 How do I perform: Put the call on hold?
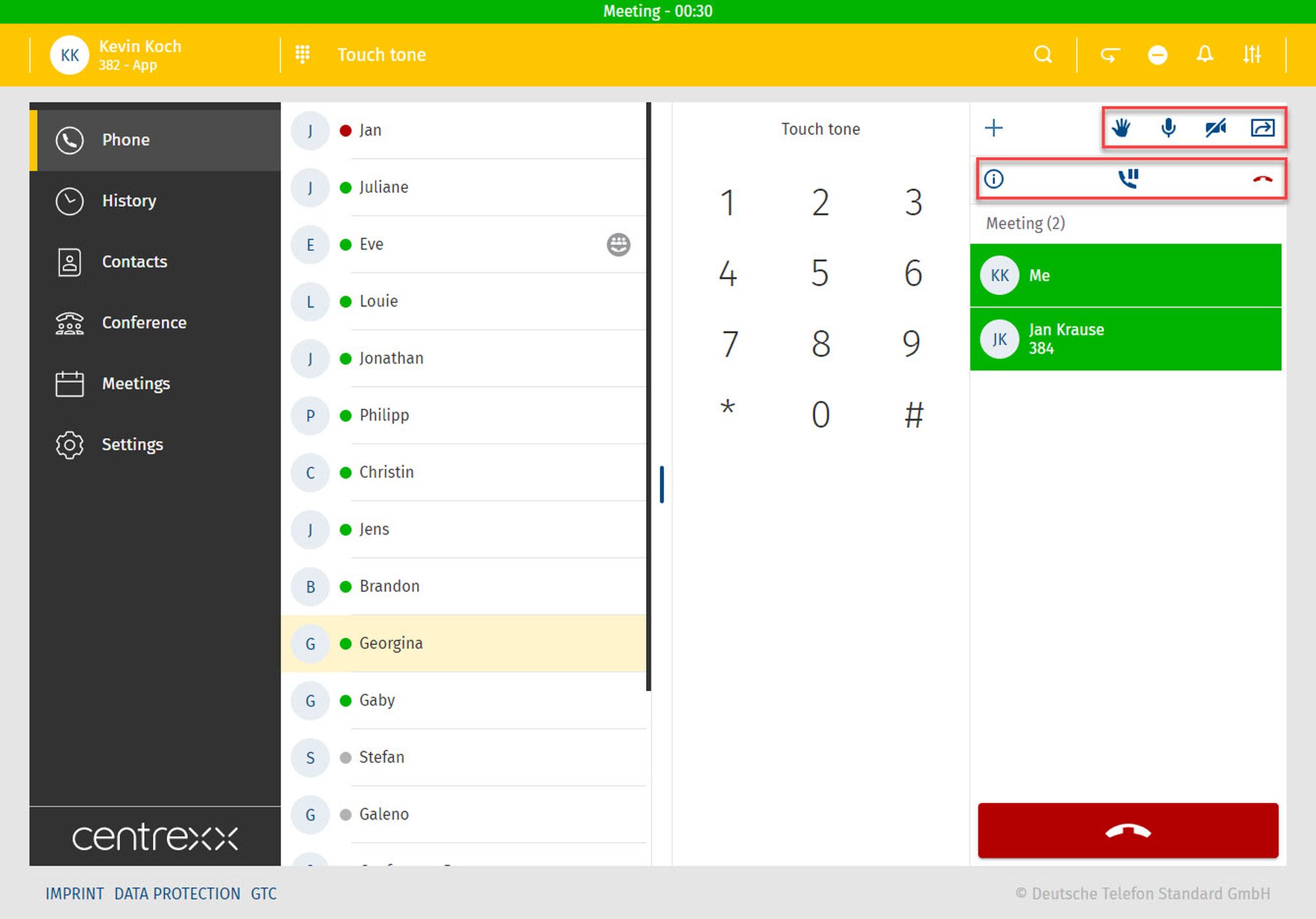click(1128, 178)
